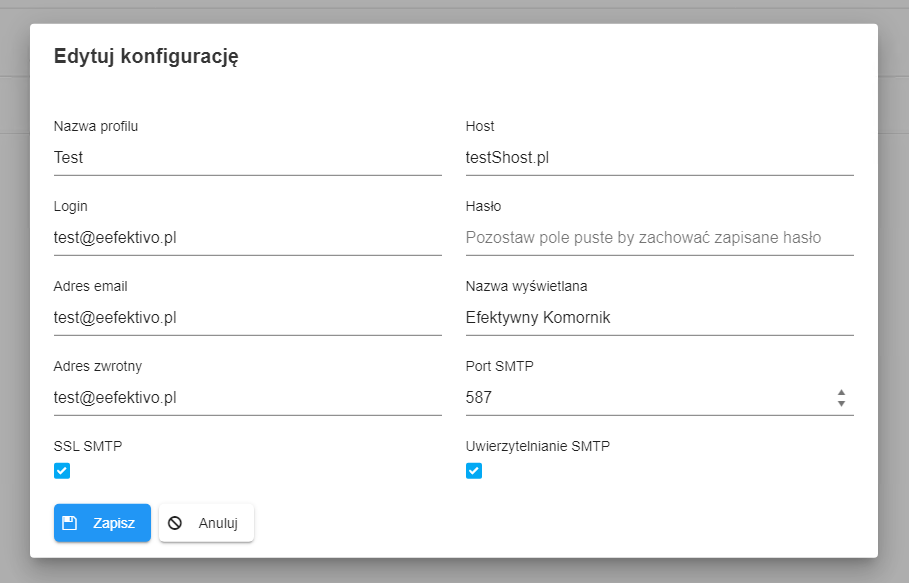Focus the Nazwa profilu field

[x=248, y=158]
